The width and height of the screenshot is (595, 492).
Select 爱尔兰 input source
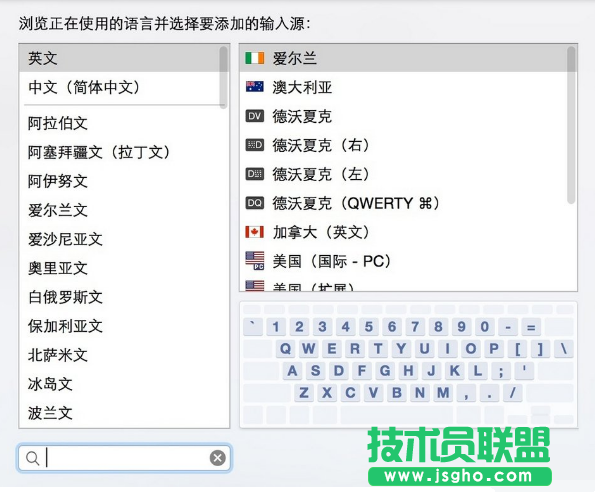coord(408,58)
